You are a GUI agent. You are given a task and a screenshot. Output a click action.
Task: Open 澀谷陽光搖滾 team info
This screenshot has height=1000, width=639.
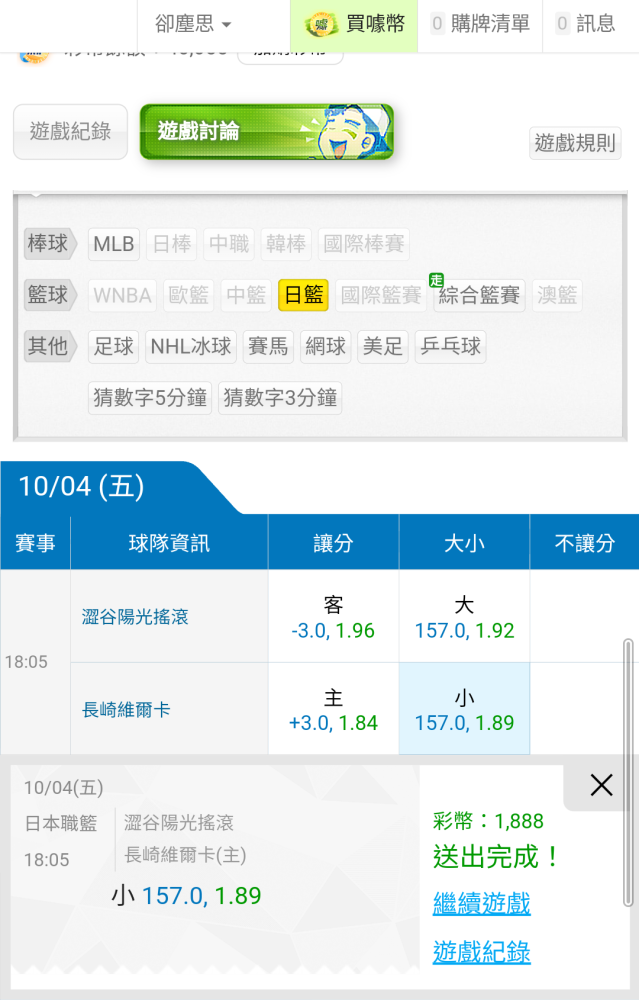click(x=135, y=617)
